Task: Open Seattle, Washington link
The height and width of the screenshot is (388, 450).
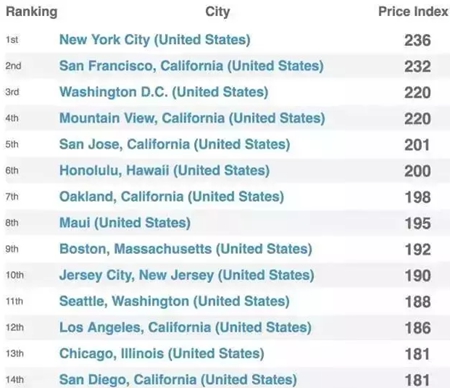Action: click(x=174, y=301)
